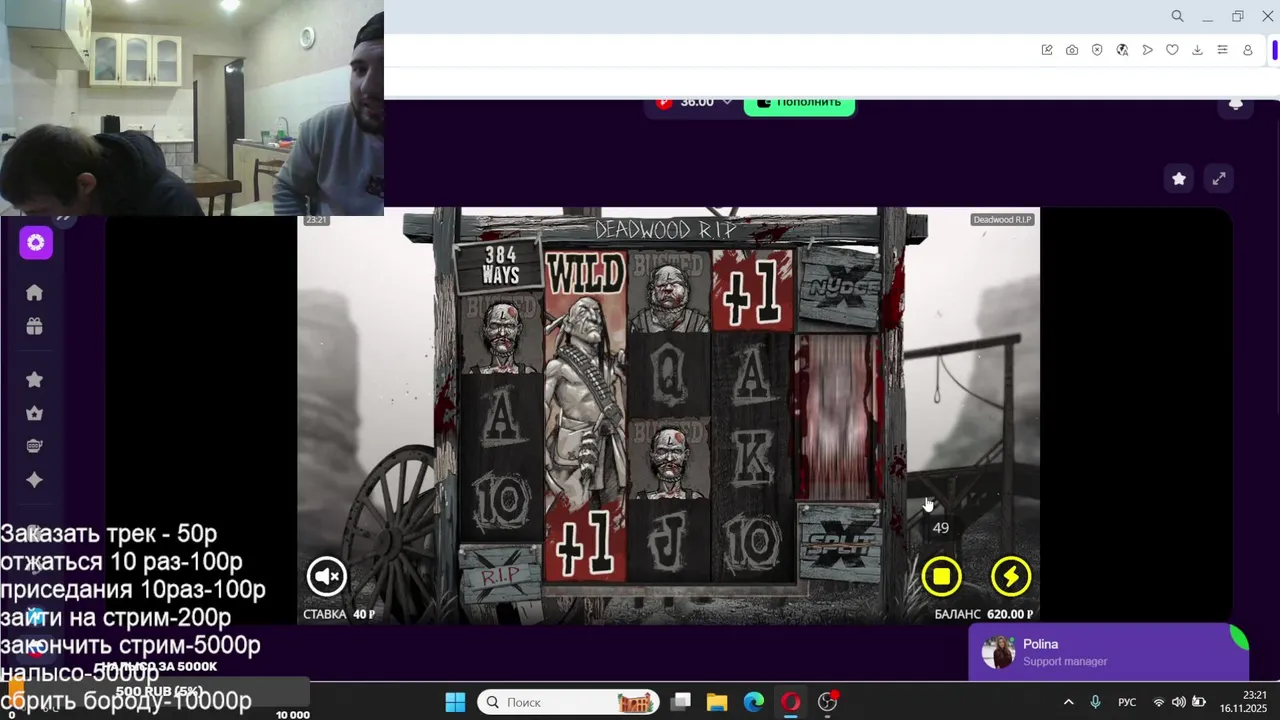Open the battery tray icon
1280x720 pixels.
(x=1199, y=702)
